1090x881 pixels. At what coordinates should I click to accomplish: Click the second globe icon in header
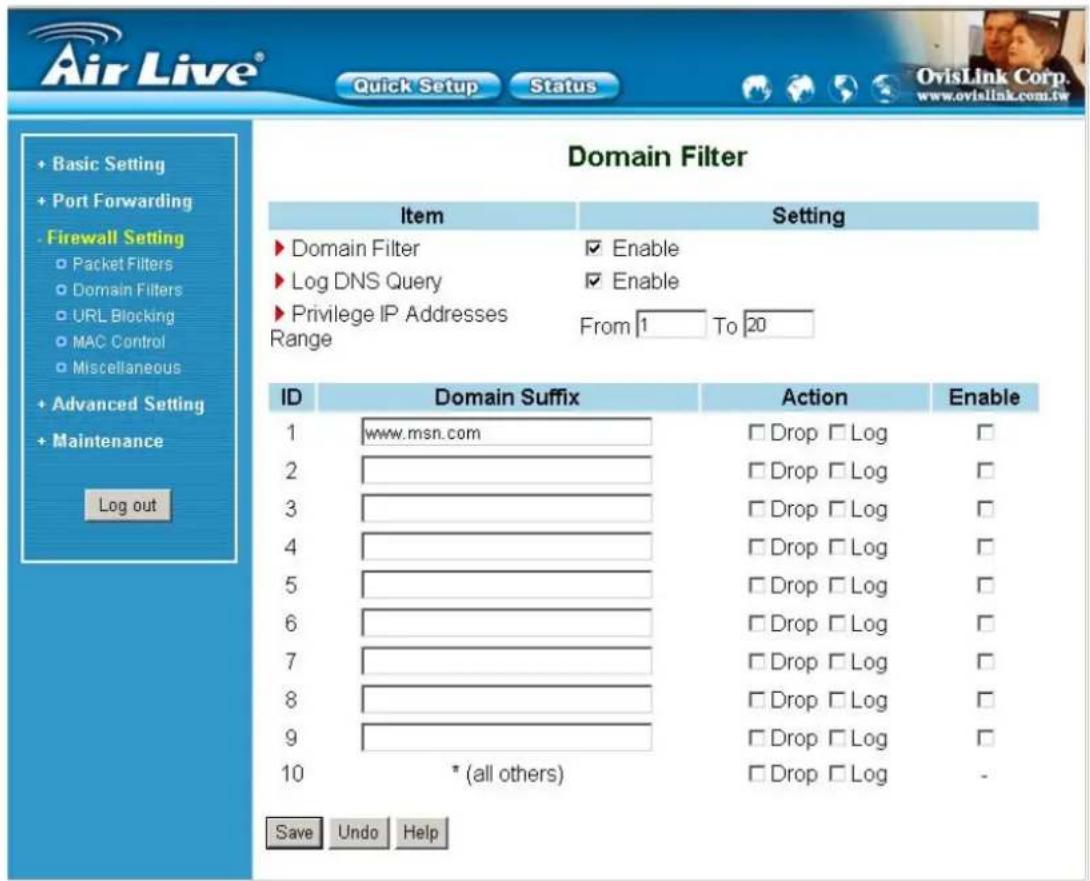pos(800,88)
